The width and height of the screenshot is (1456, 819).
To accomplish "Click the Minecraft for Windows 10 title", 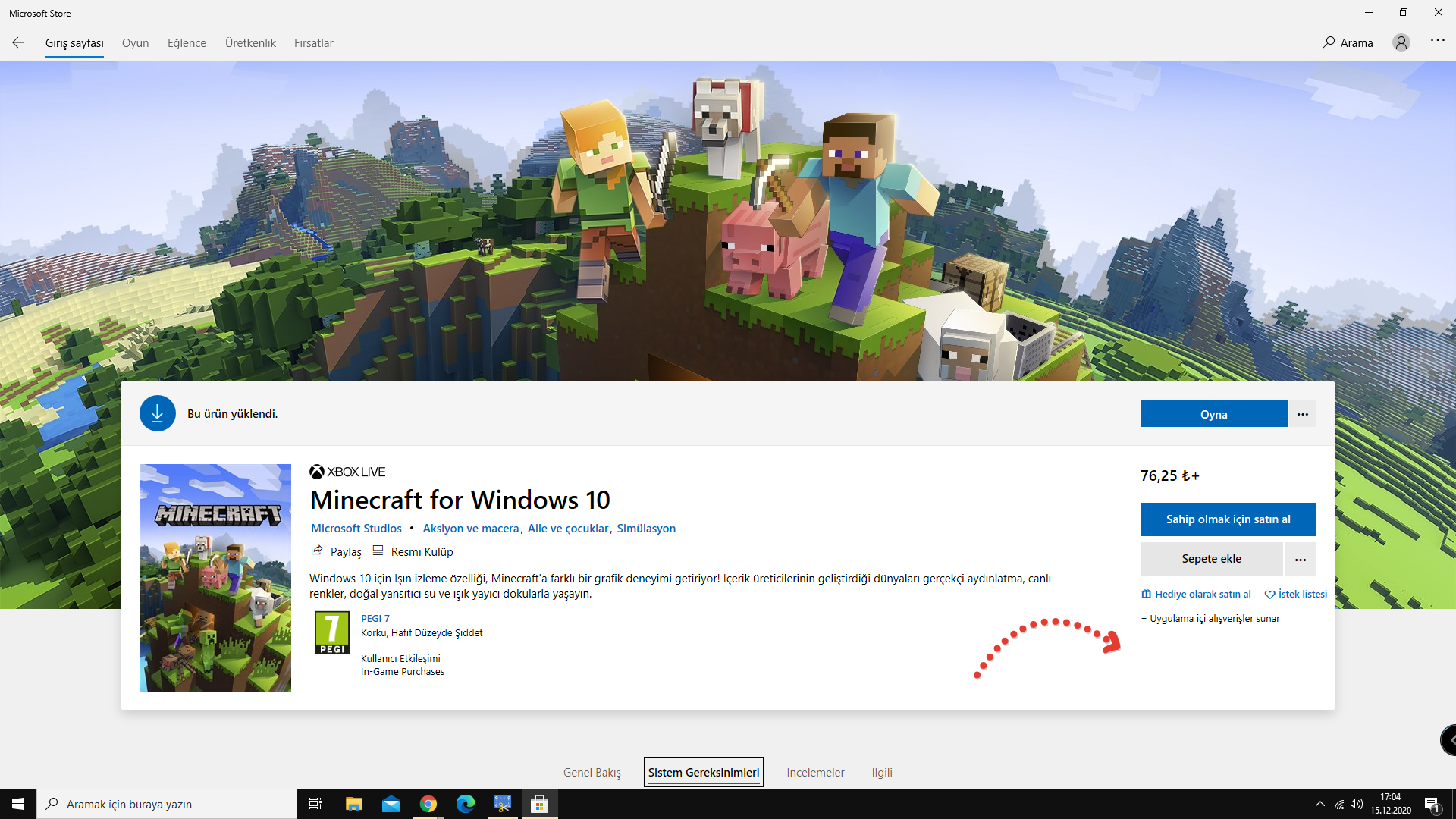I will coord(460,500).
